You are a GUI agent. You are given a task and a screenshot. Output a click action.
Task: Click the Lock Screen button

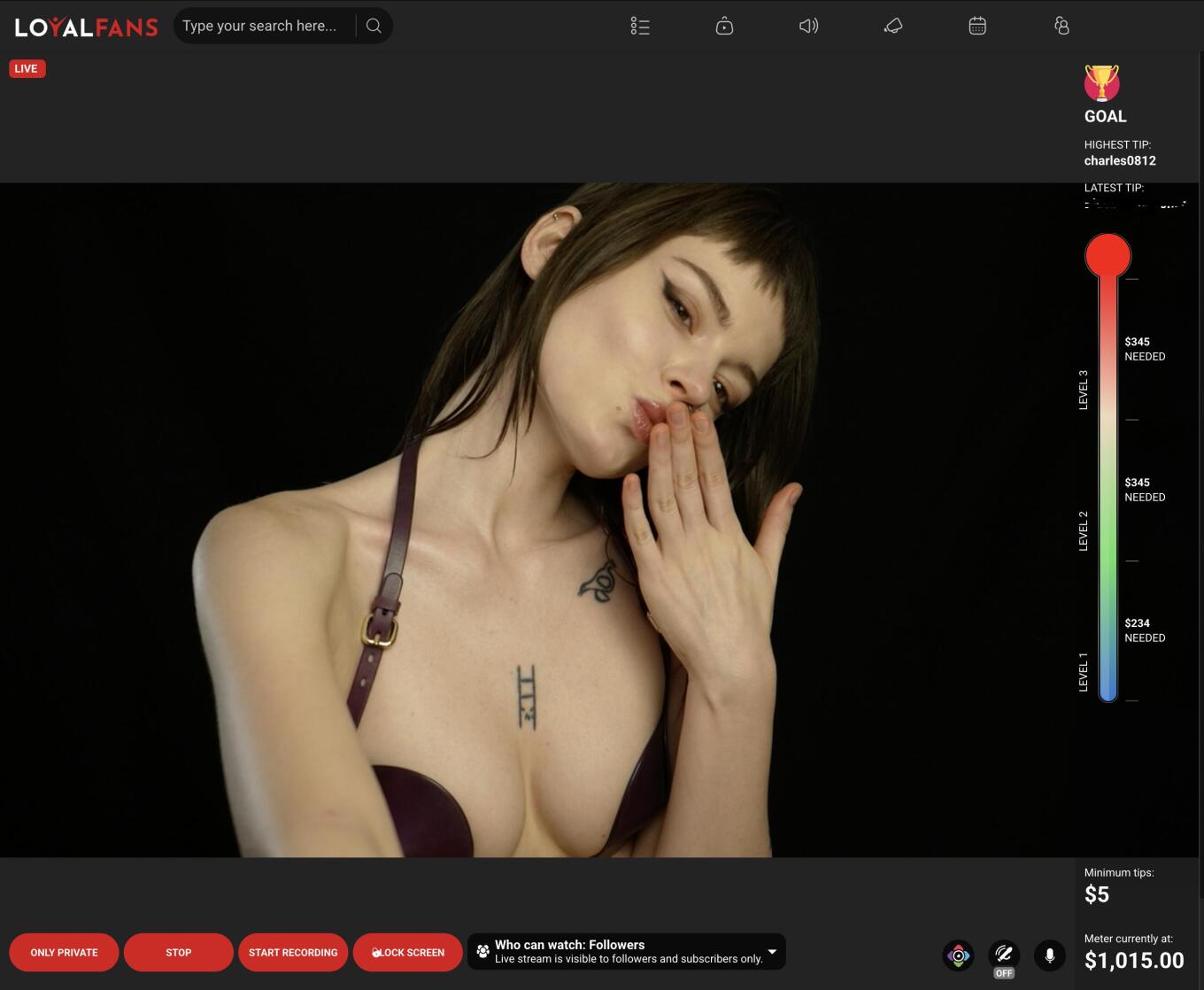408,953
